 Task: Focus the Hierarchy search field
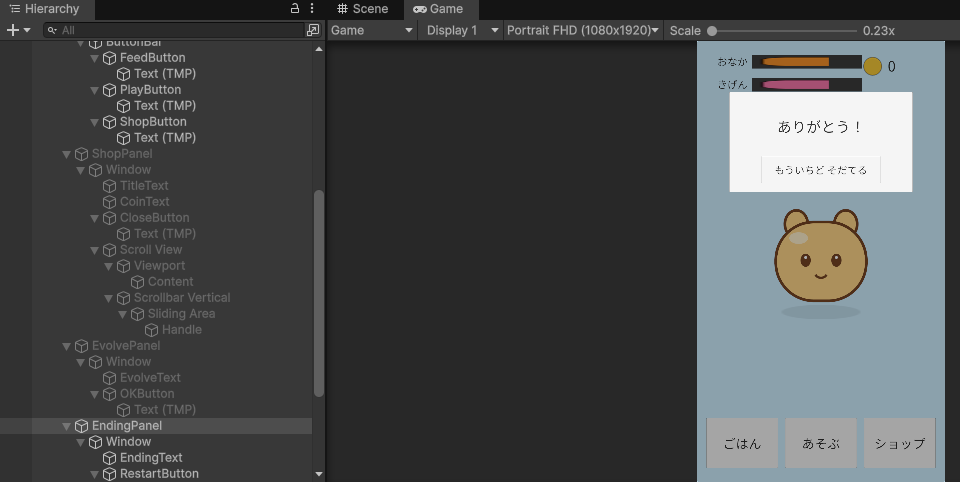coord(175,30)
